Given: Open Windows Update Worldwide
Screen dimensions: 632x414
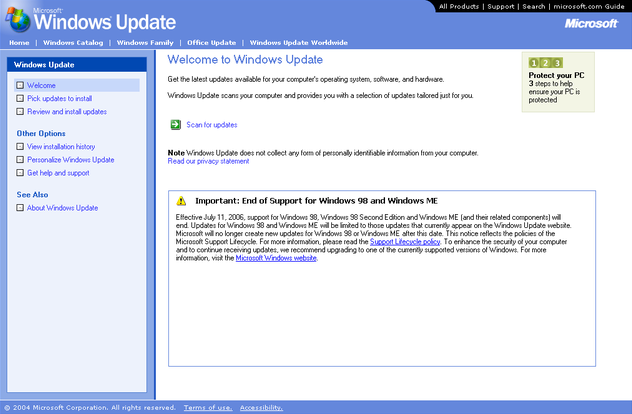Looking at the screenshot, I should tap(298, 43).
